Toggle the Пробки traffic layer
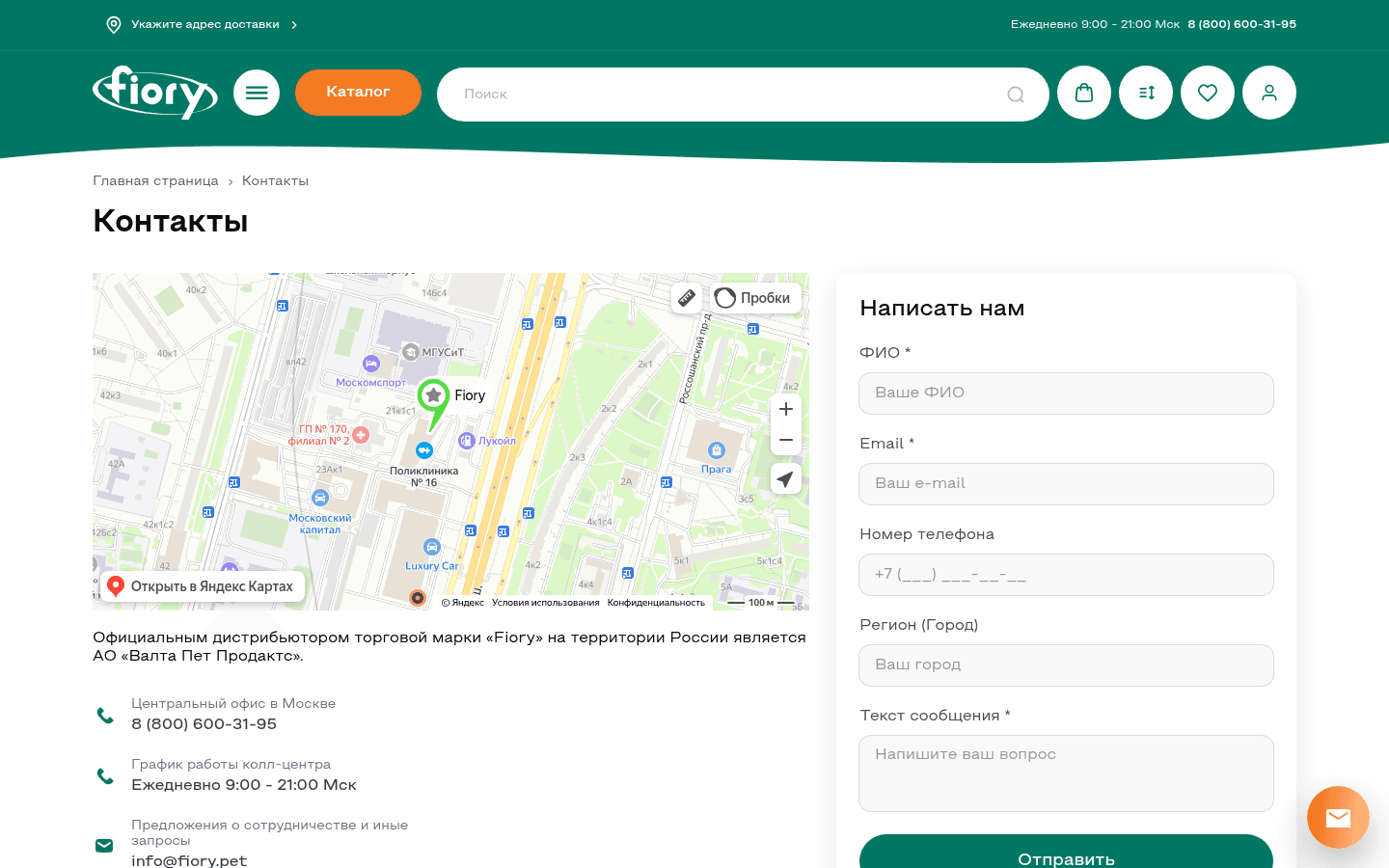The height and width of the screenshot is (868, 1389). [x=755, y=298]
